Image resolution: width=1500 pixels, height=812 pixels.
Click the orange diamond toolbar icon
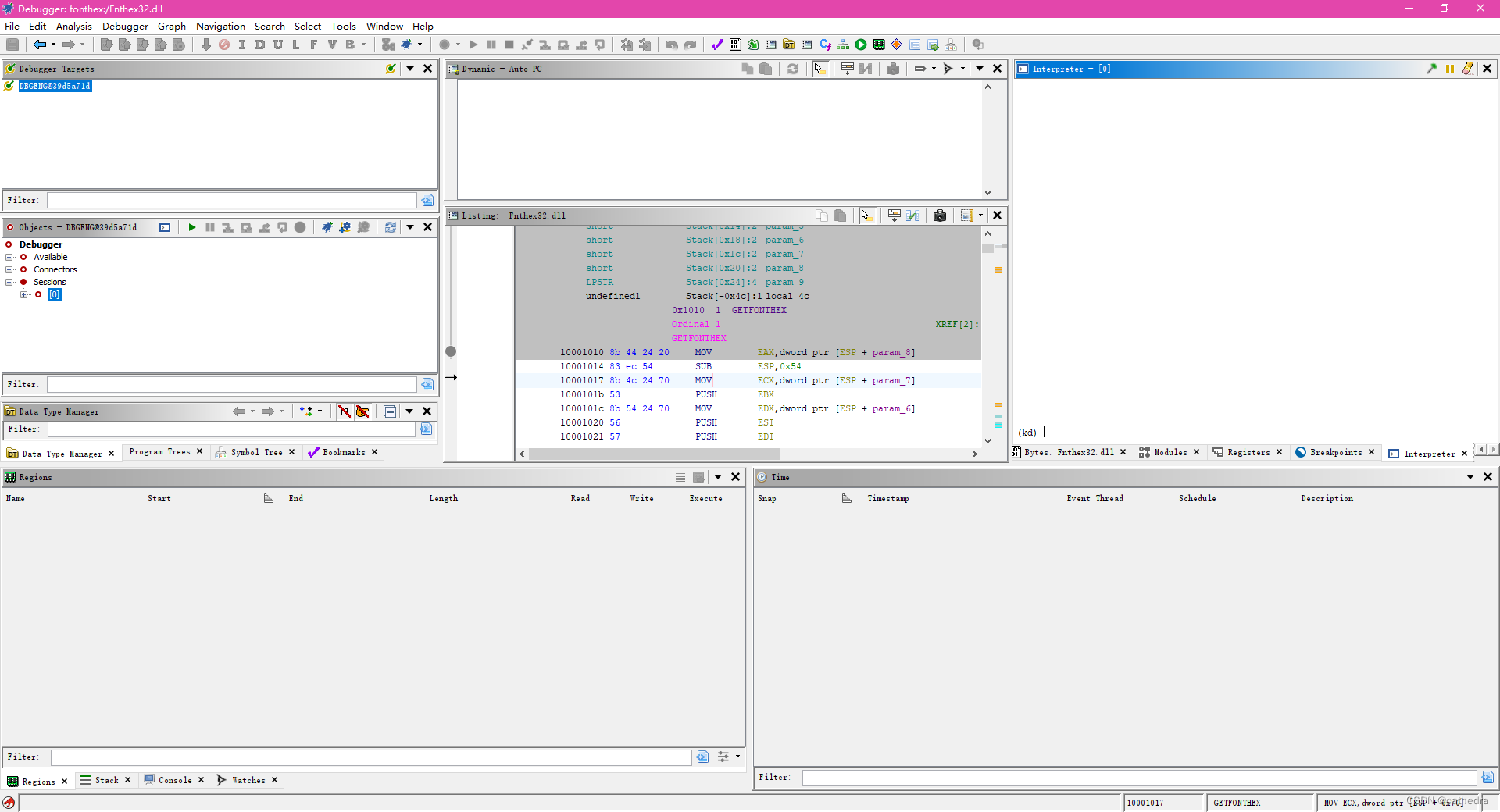click(897, 45)
